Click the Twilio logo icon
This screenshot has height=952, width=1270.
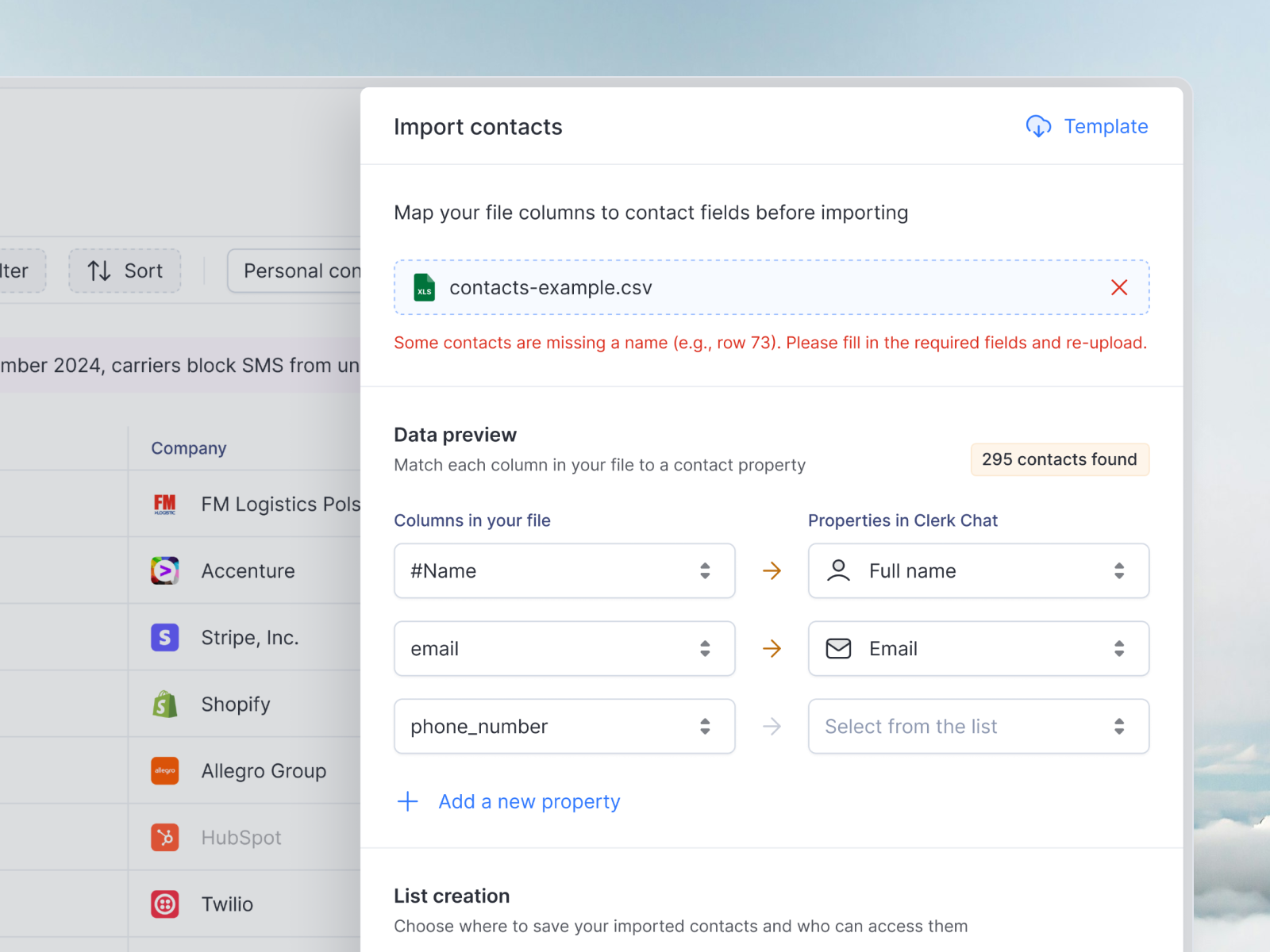coord(165,904)
